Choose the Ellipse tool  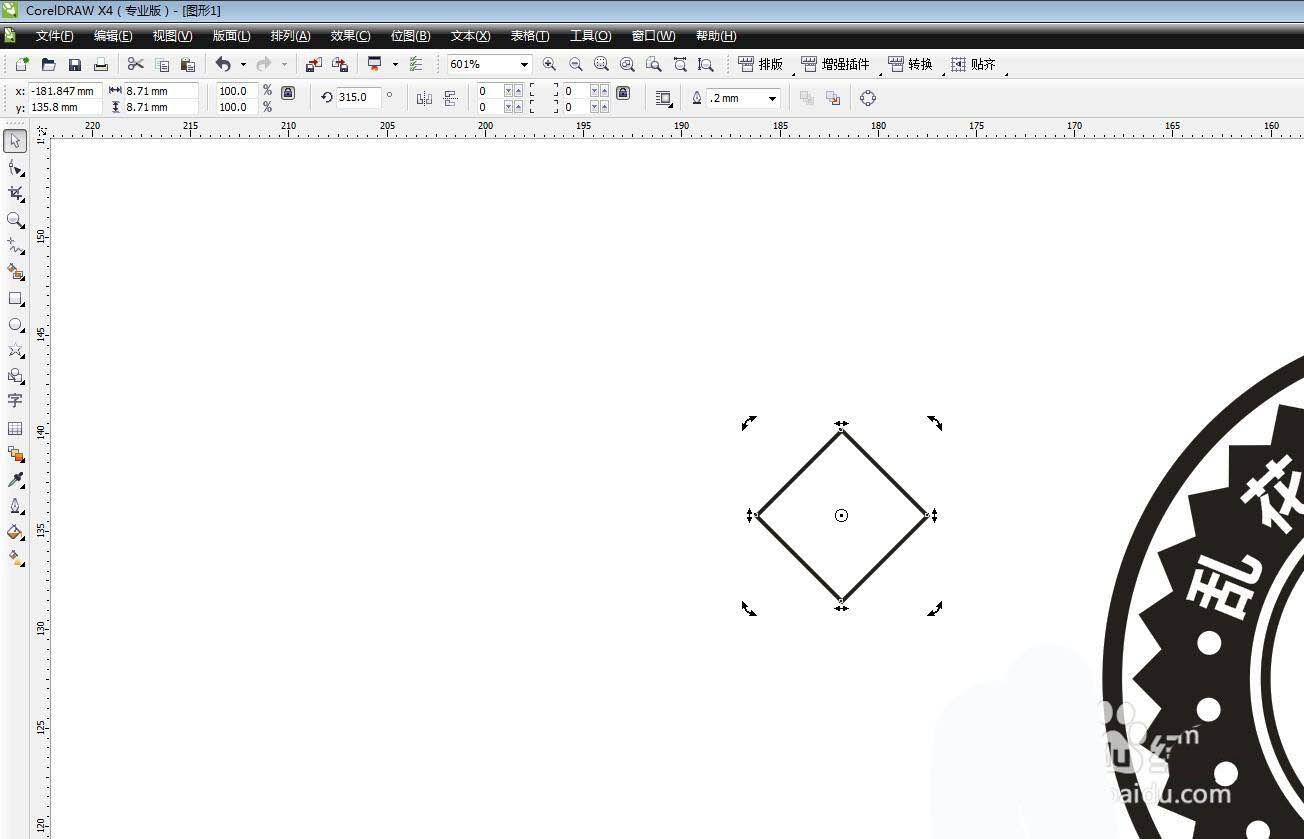pos(15,325)
